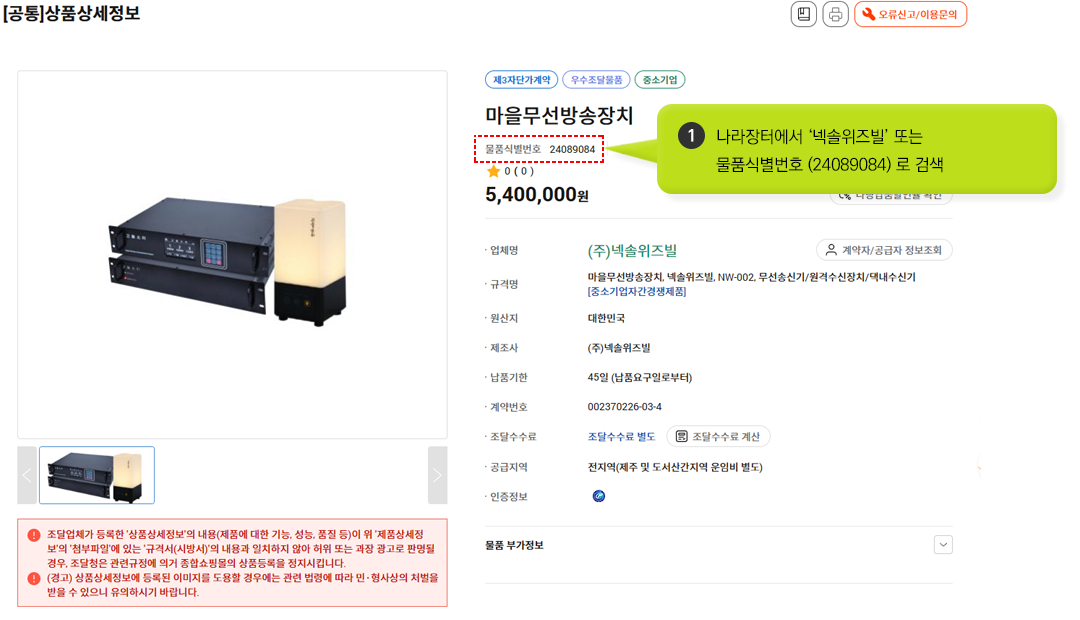Click the number 1 callout badge
Image resolution: width=1080 pixels, height=620 pixels.
(x=691, y=137)
